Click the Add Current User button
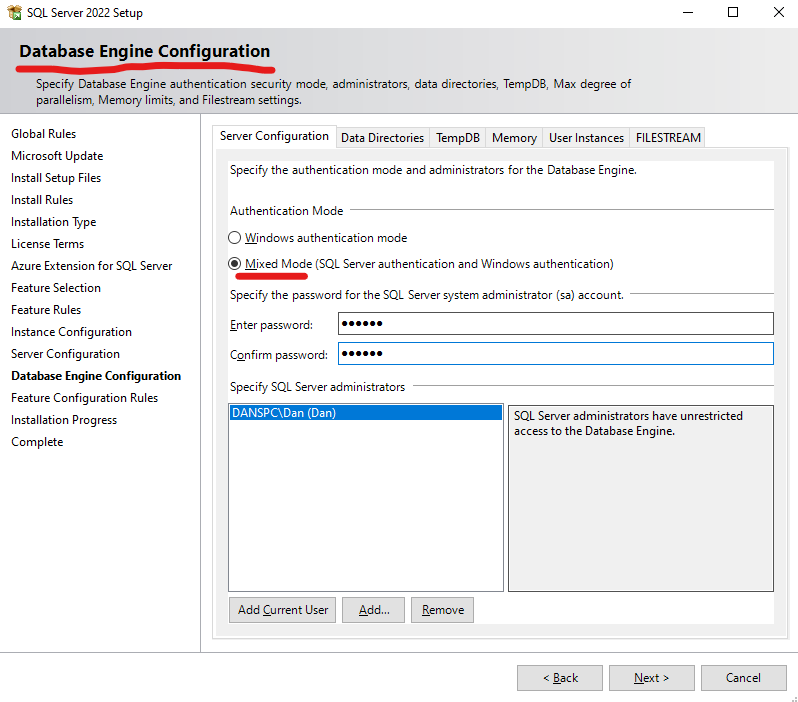This screenshot has height=702, width=798. coord(283,610)
